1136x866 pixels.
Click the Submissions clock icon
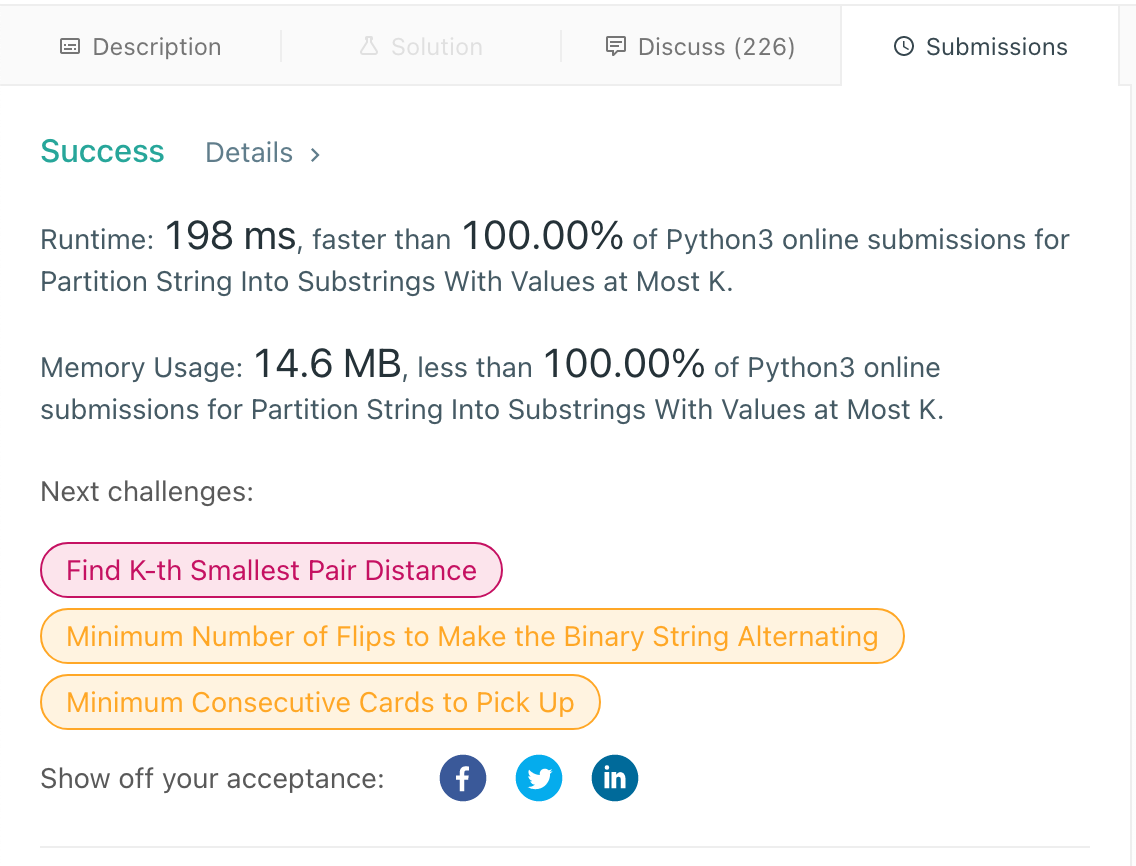(x=903, y=46)
